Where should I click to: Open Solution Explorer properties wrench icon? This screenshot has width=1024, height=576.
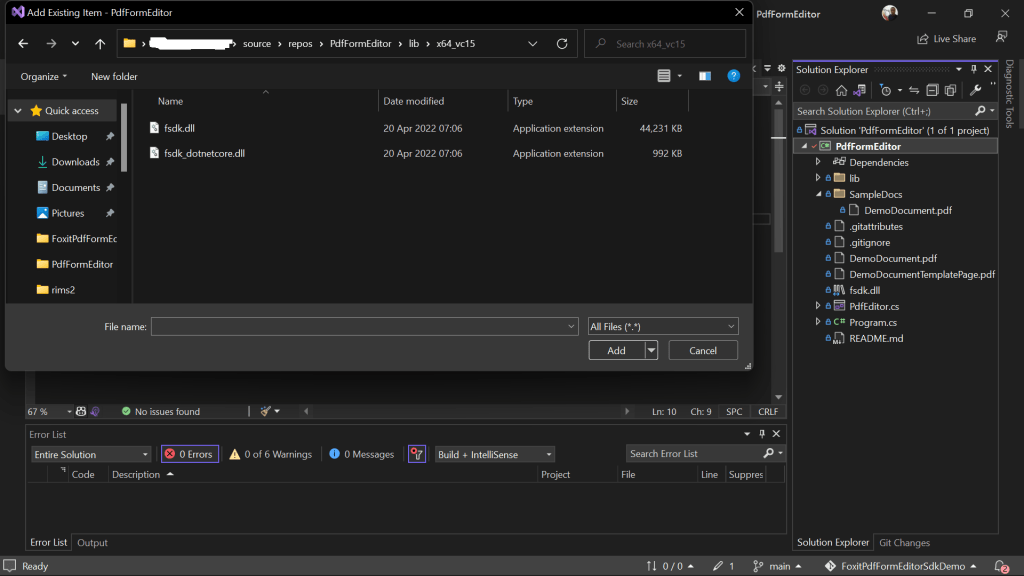coord(975,90)
